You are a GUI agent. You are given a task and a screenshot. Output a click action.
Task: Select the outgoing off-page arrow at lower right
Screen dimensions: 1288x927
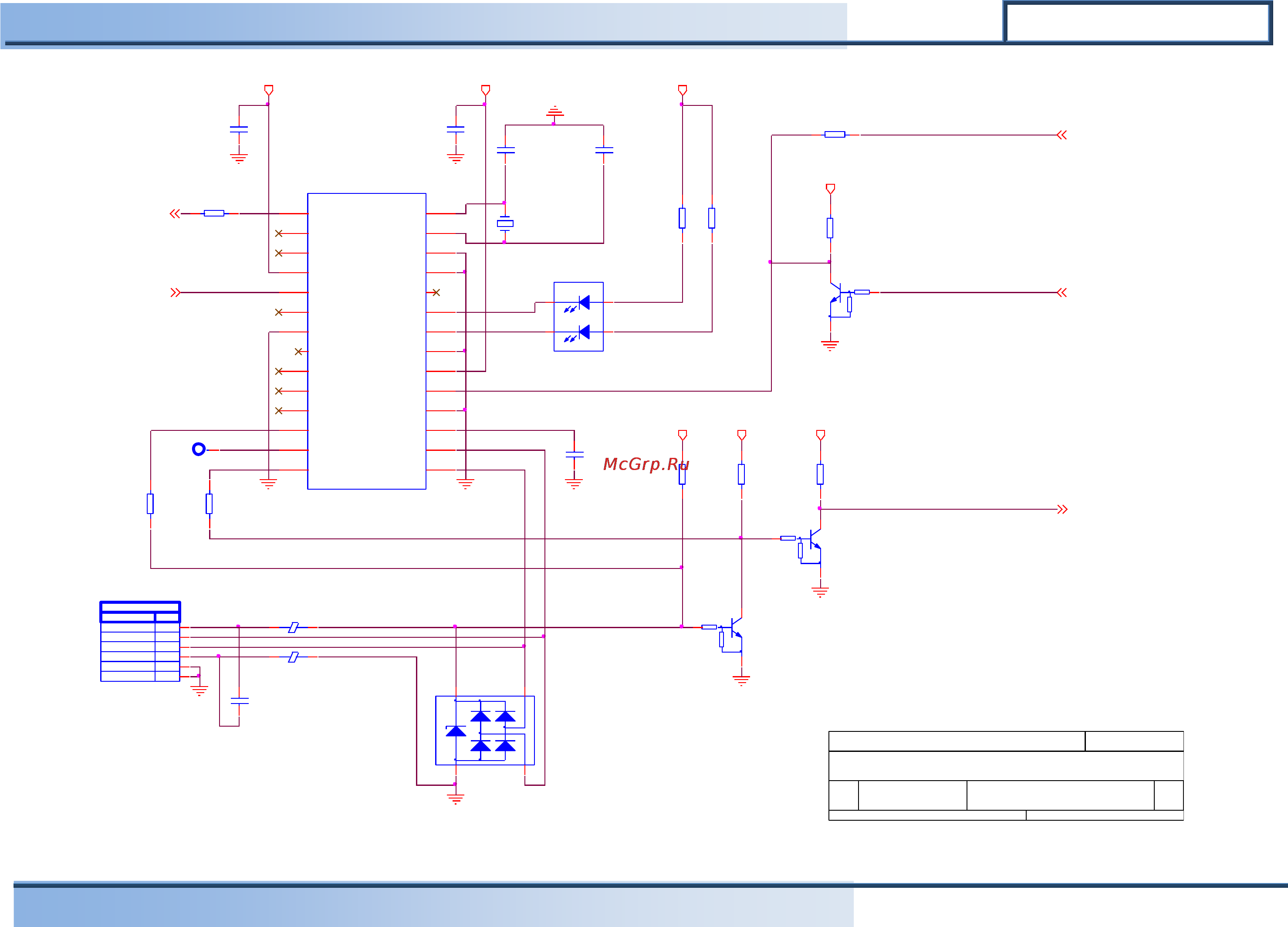pos(1062,509)
